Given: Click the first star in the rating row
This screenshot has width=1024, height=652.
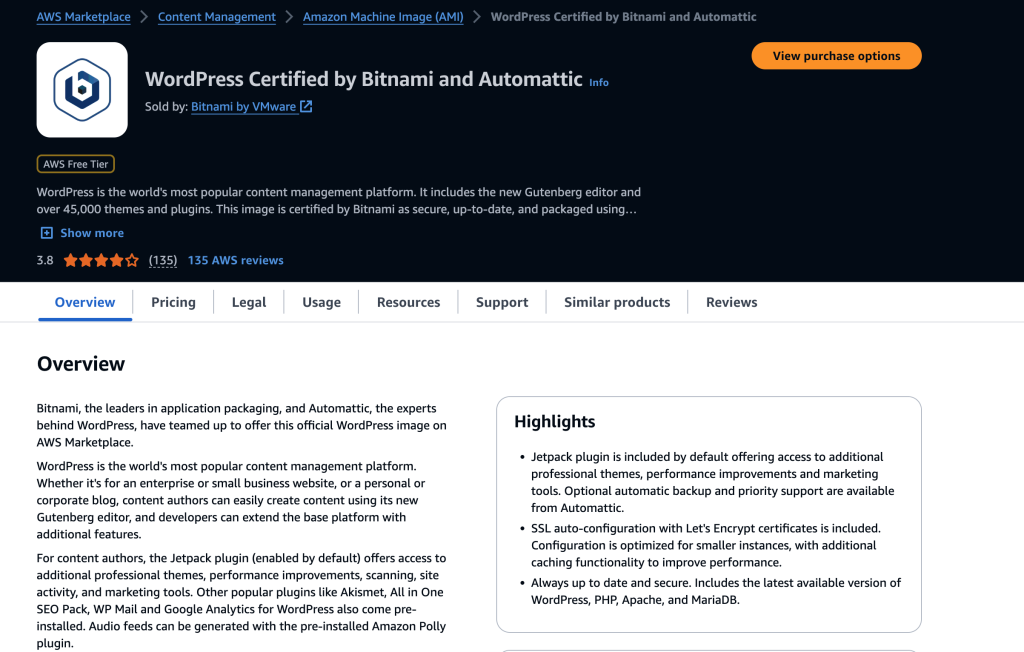Looking at the screenshot, I should (69, 259).
